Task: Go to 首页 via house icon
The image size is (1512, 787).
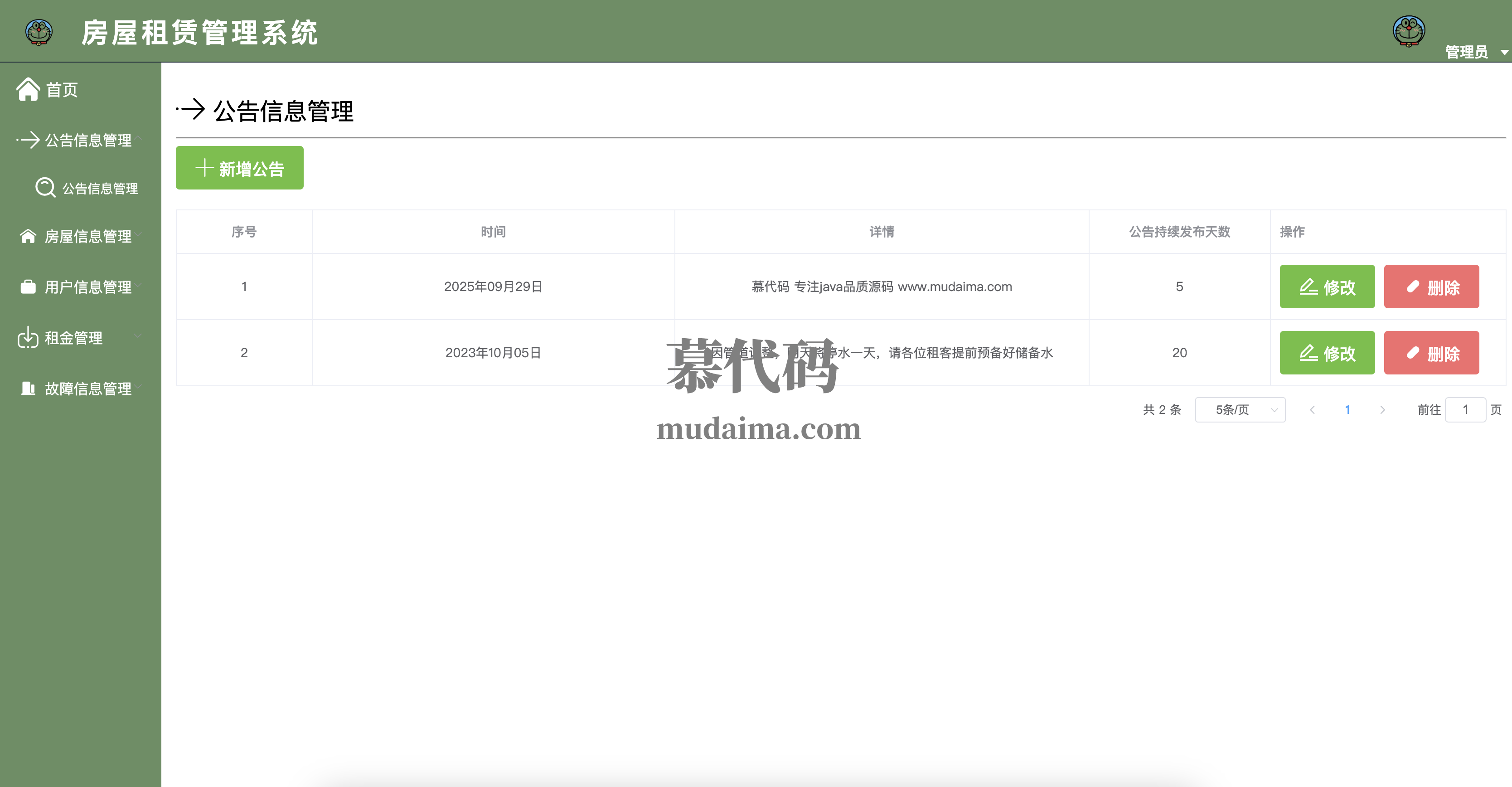Action: click(x=28, y=90)
